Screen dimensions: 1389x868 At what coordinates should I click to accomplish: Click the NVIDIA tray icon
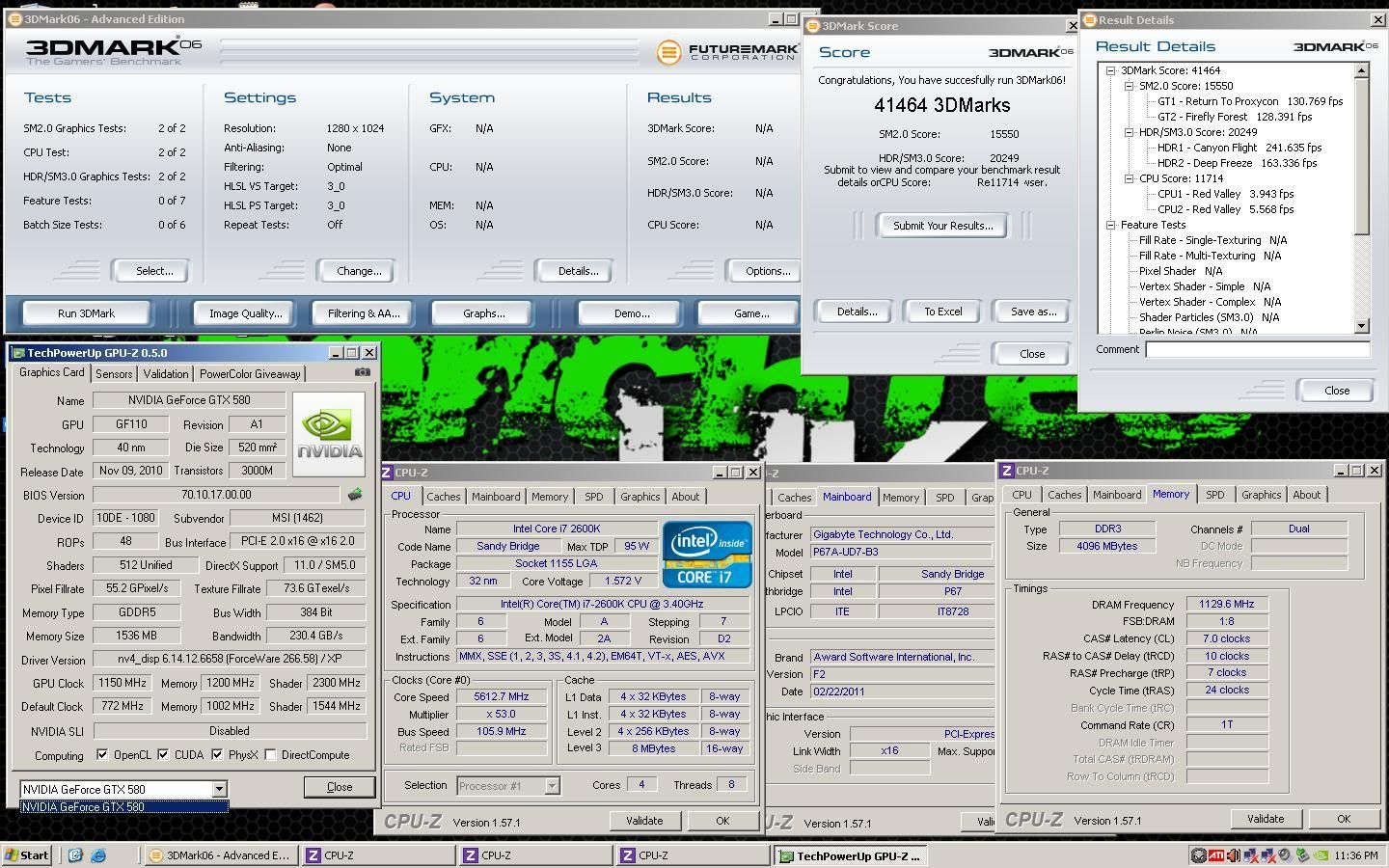(x=1320, y=854)
